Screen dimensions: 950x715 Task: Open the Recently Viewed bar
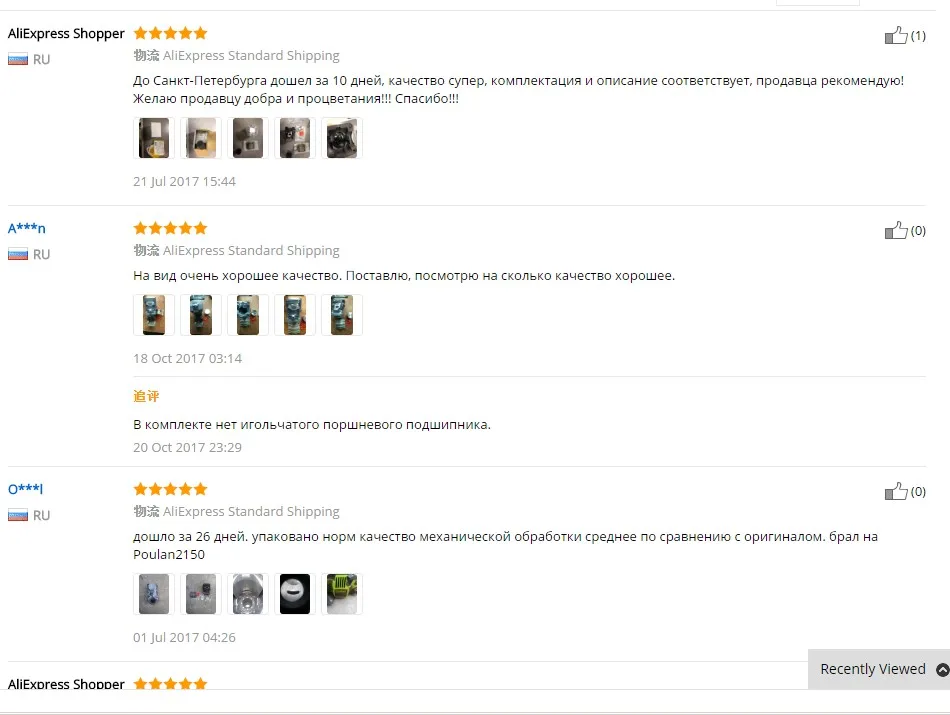[879, 669]
